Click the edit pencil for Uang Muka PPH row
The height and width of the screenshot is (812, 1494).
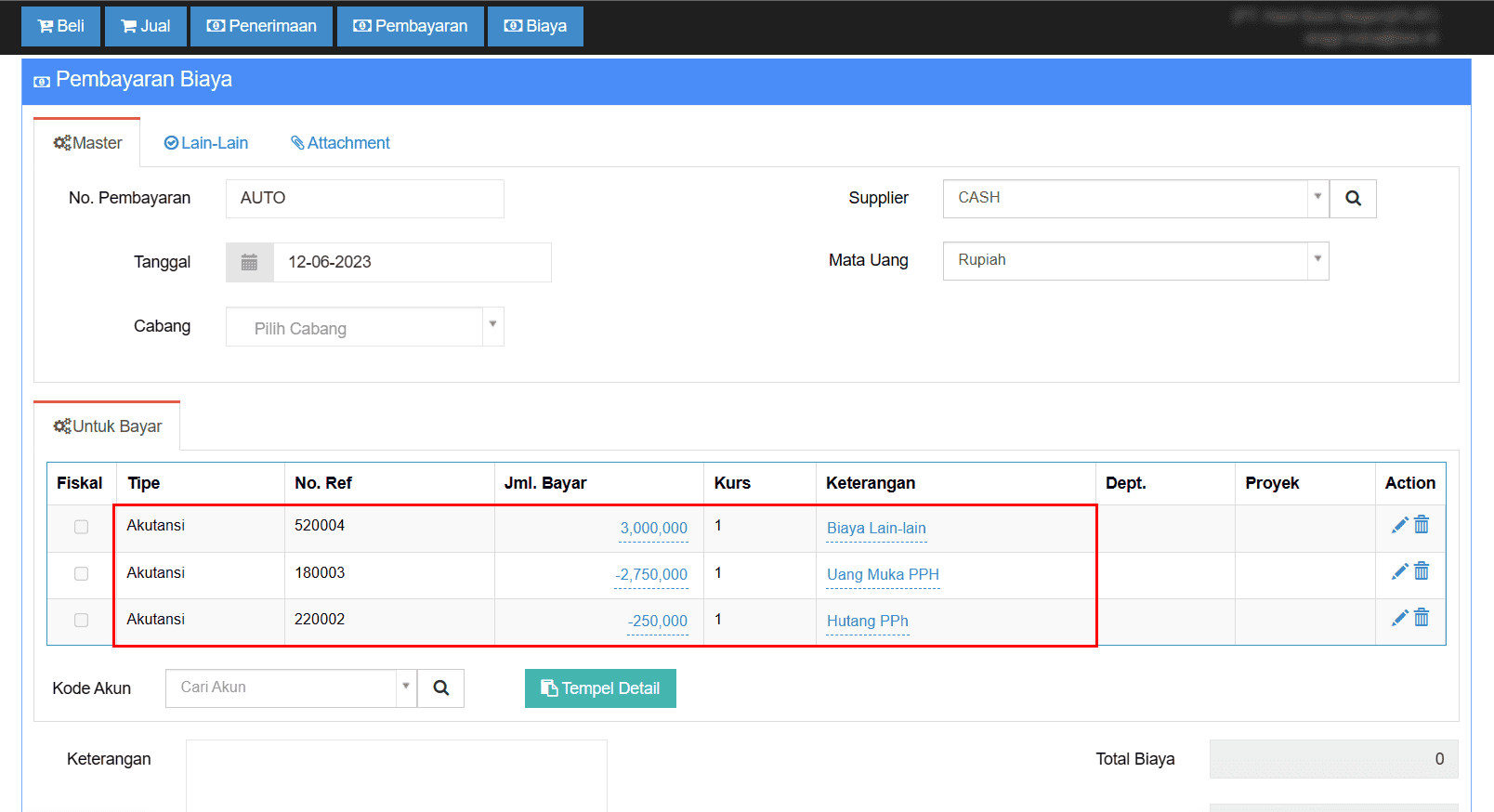coord(1399,572)
